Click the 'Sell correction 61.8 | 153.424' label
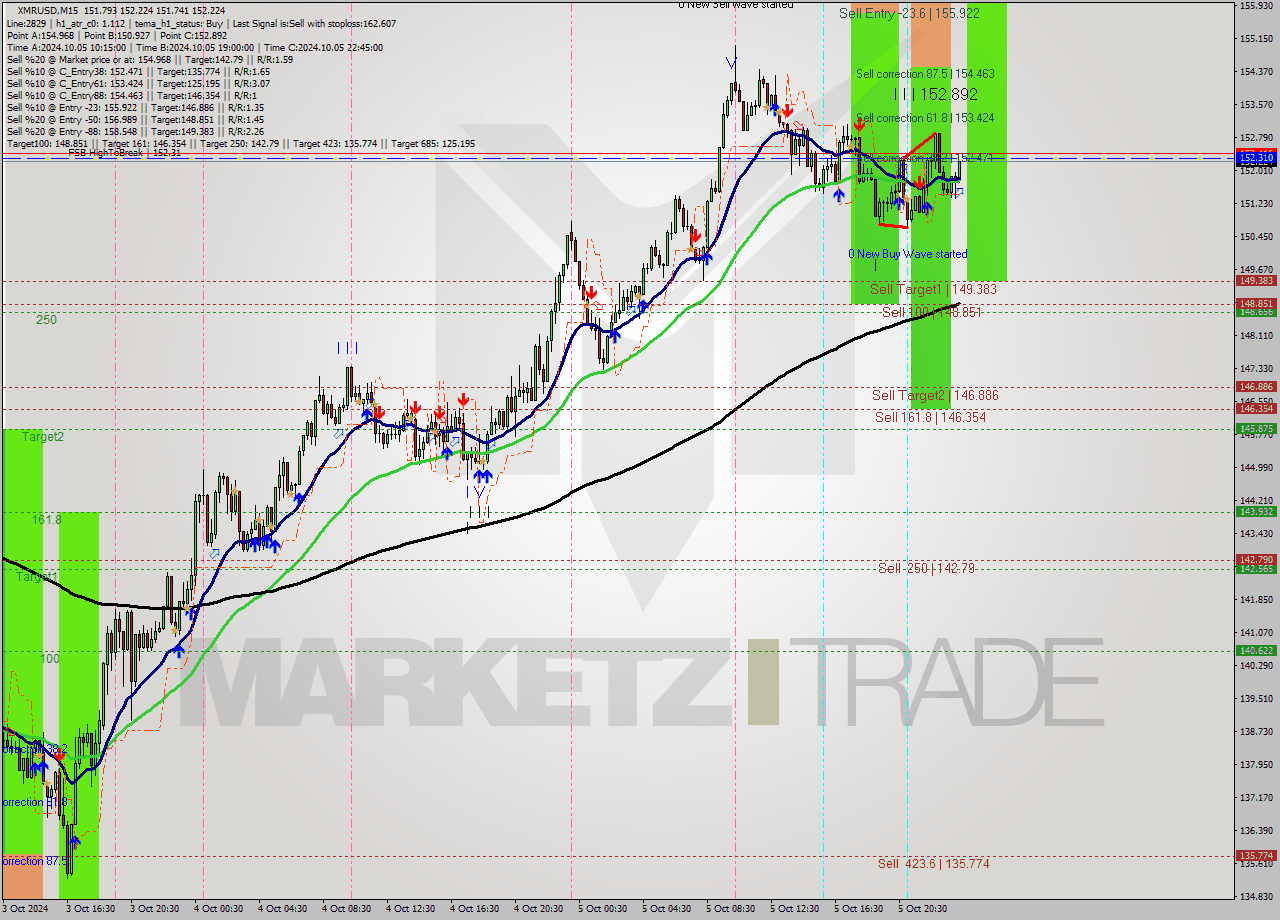 coord(925,118)
